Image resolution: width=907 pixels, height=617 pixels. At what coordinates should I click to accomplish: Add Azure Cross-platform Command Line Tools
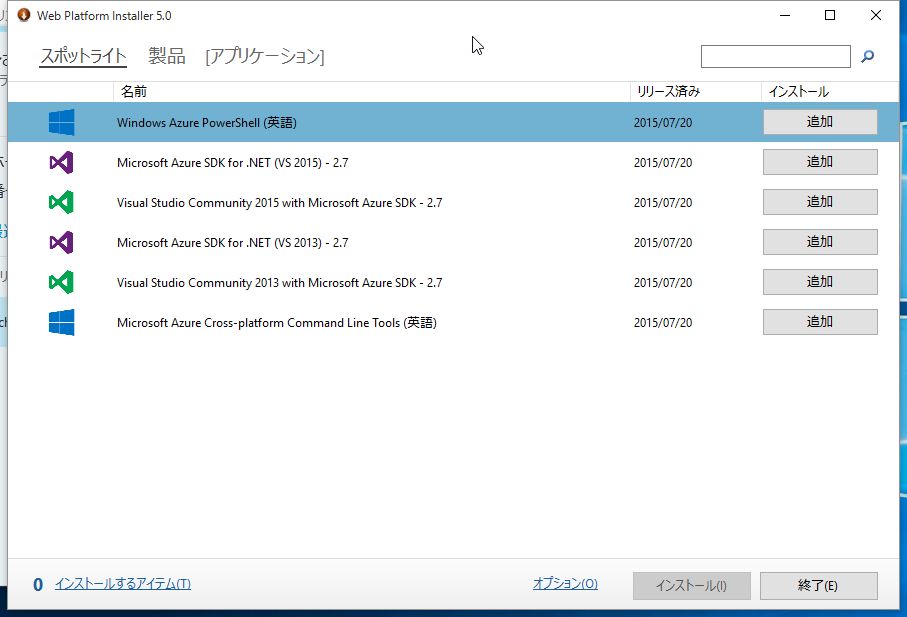pos(820,322)
